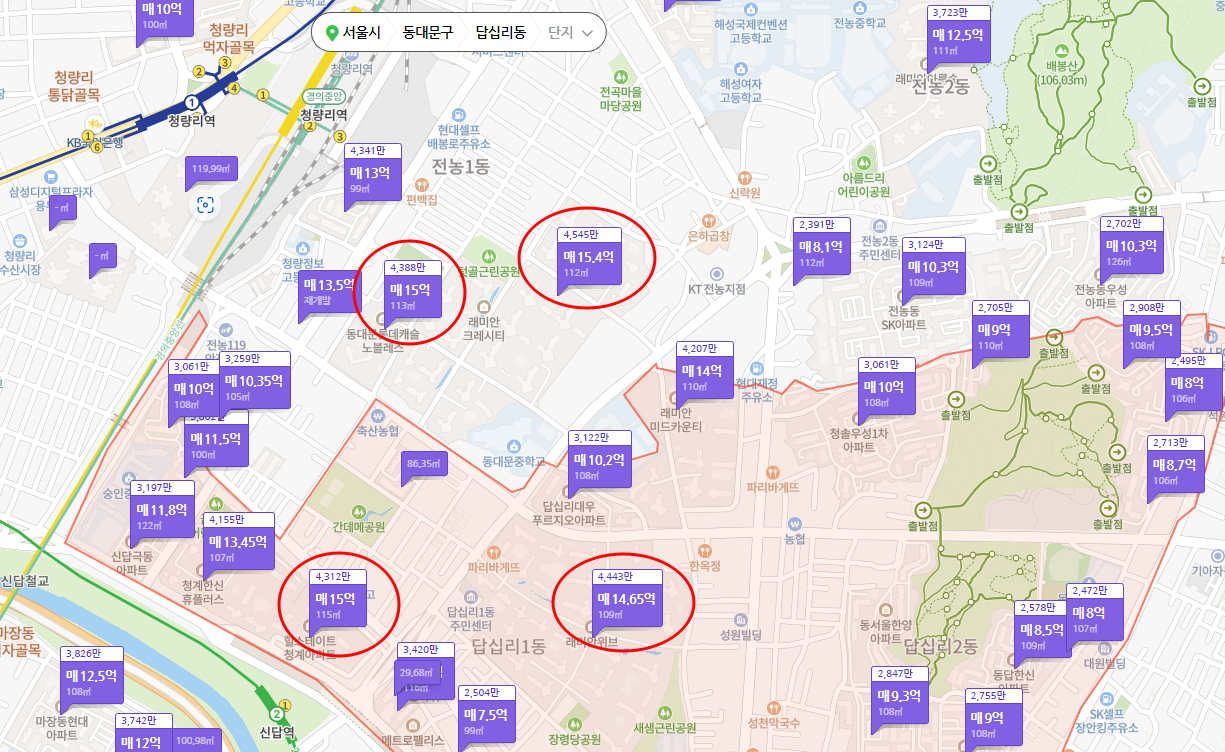Click the 한옥정 restaurant icon
Screen dimensions: 1225x752
704,550
